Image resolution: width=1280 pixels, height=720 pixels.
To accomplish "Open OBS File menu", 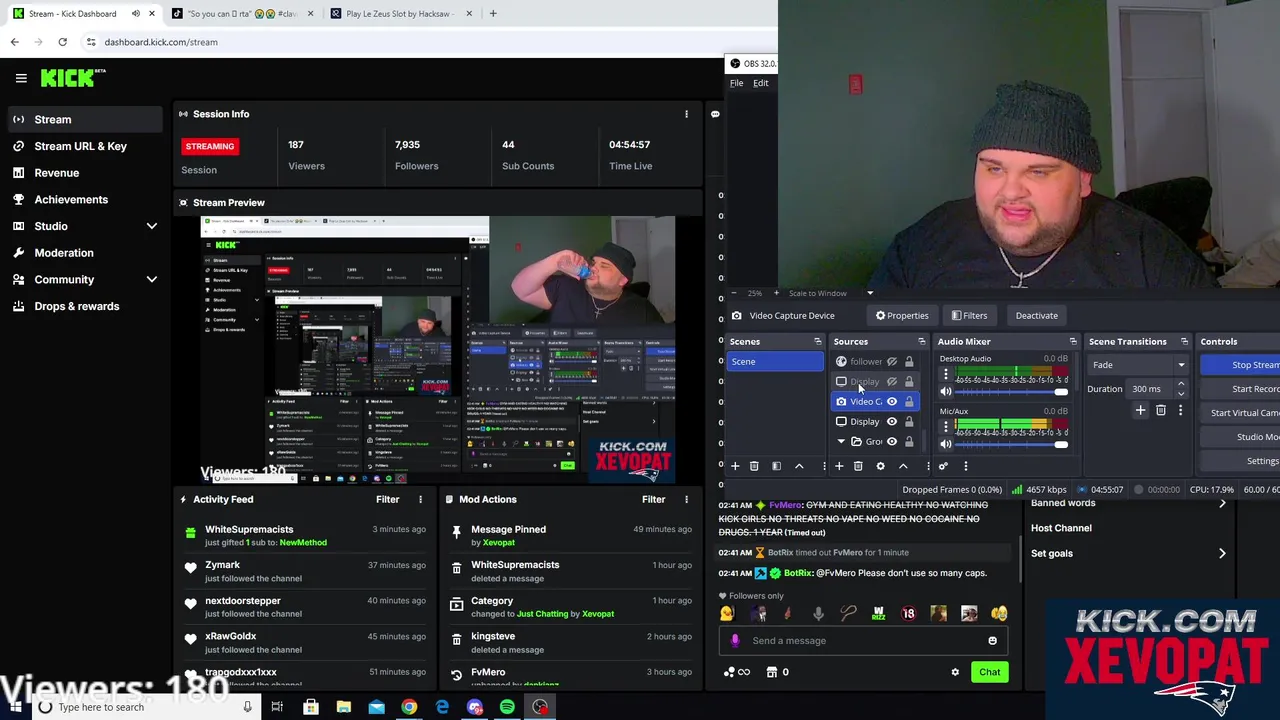I will point(736,83).
